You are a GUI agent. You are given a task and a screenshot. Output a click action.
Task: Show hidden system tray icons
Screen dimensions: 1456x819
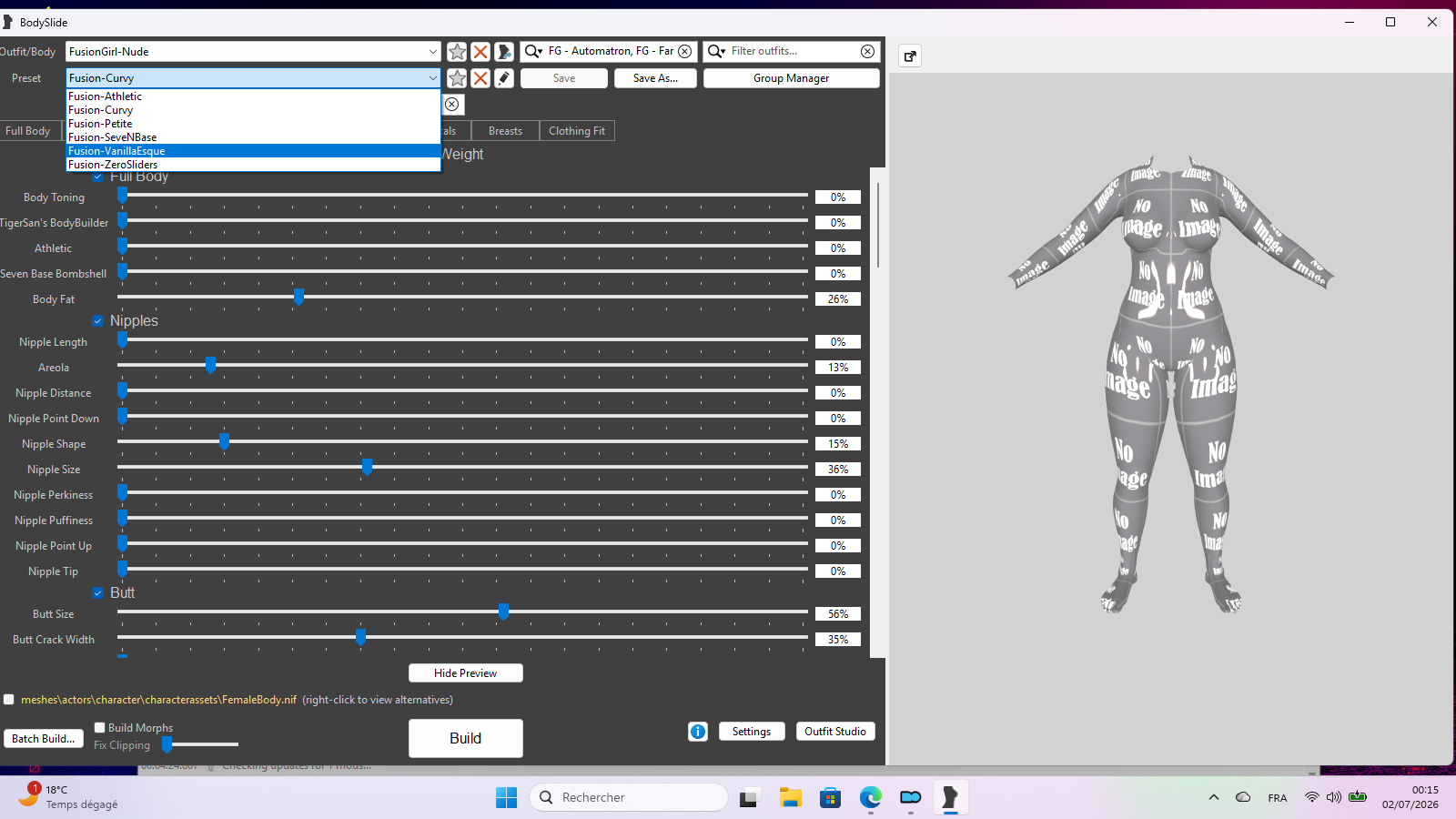pos(1214,797)
